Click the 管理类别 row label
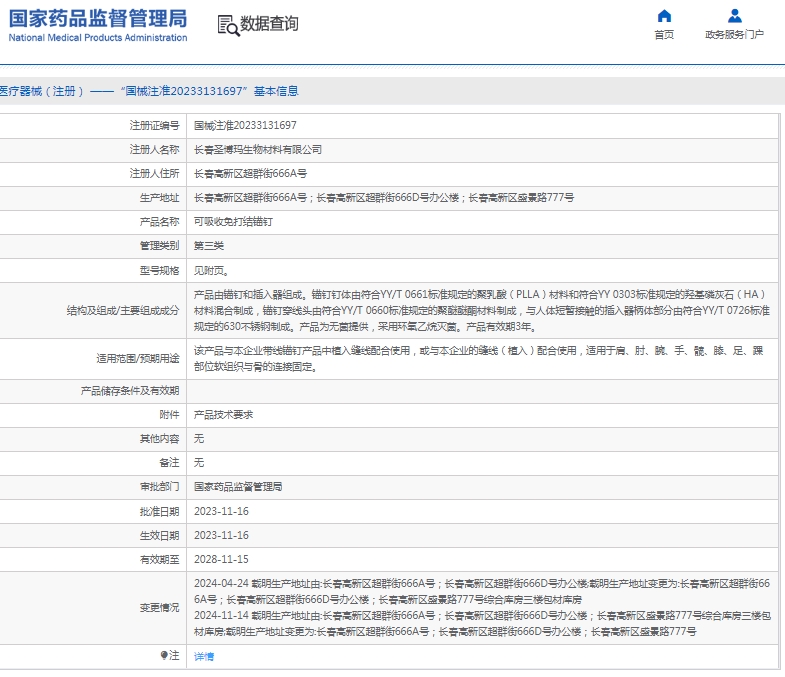 point(159,246)
